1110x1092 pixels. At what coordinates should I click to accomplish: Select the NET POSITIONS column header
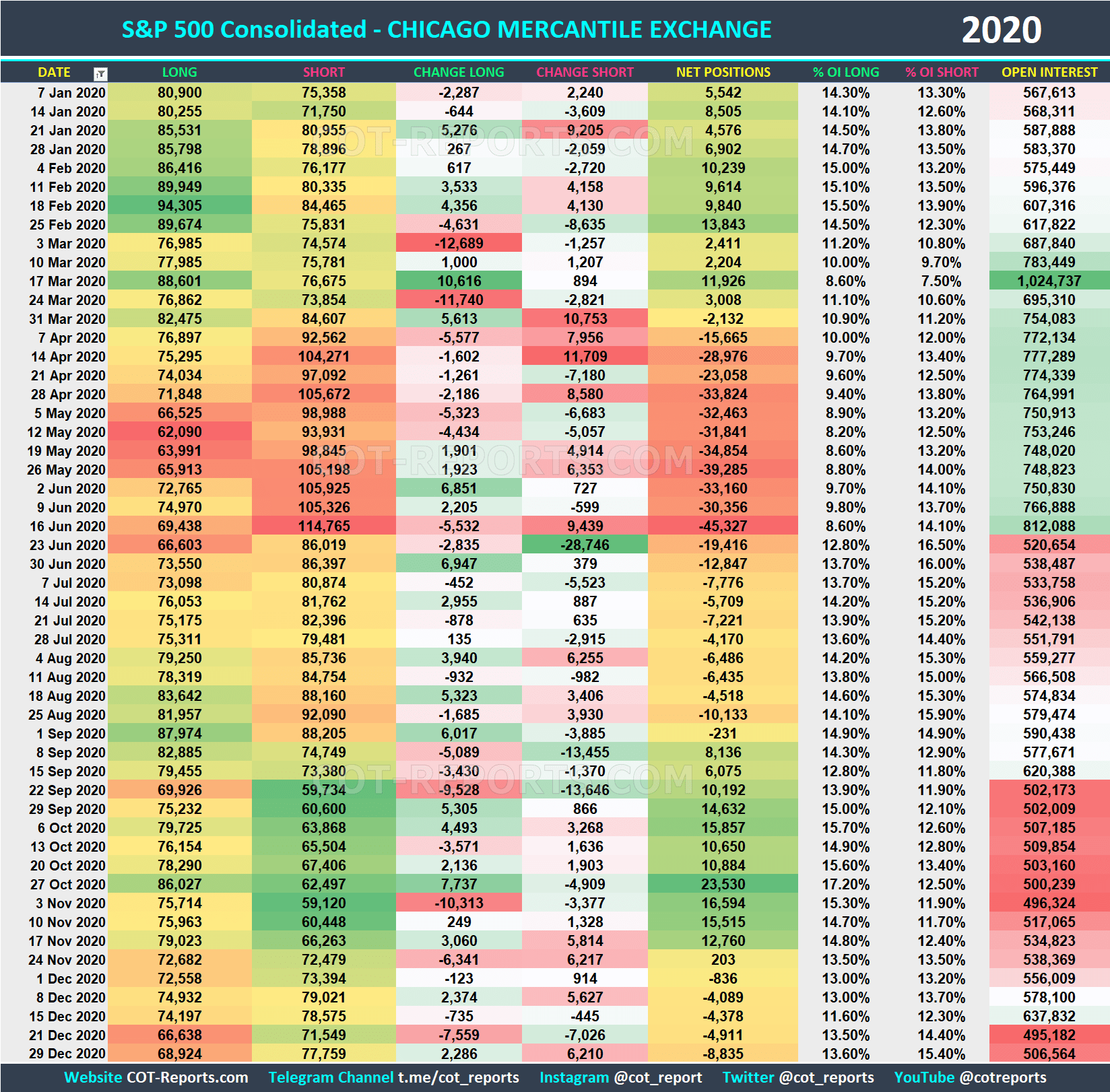(x=722, y=72)
